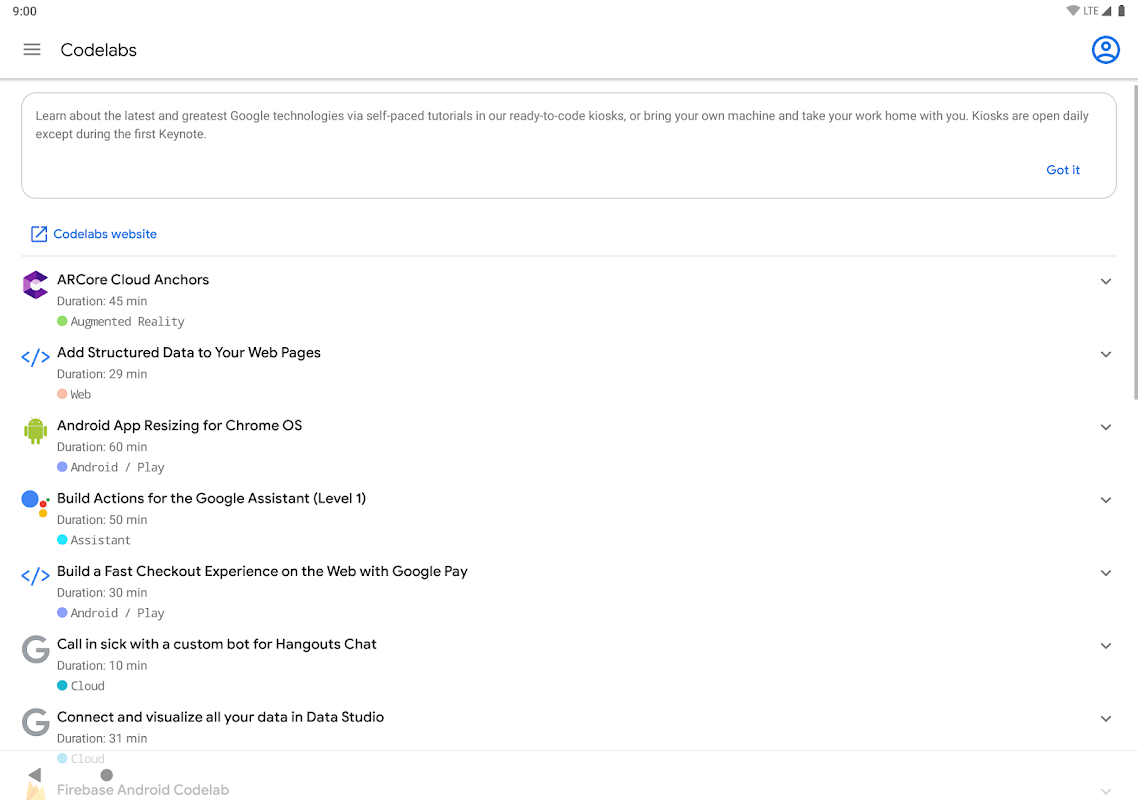This screenshot has width=1138, height=800.
Task: Click the Duration: 45 min text
Action: click(x=102, y=301)
